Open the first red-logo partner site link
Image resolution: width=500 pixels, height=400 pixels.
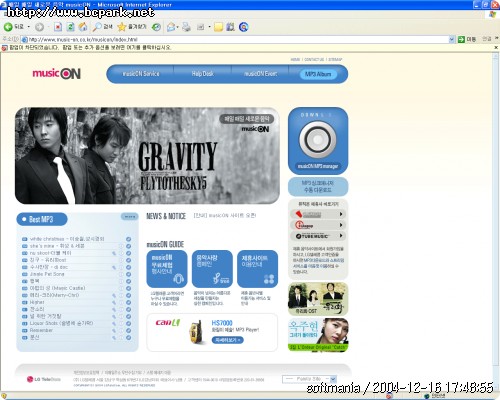tap(318, 214)
